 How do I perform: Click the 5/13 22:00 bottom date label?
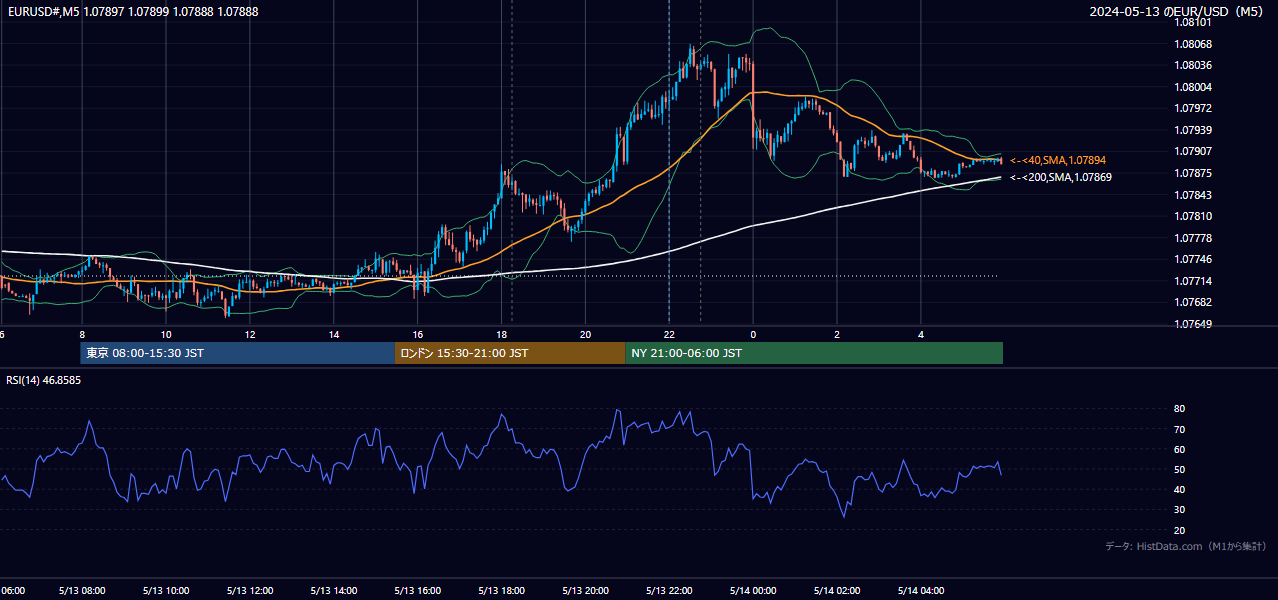click(669, 591)
